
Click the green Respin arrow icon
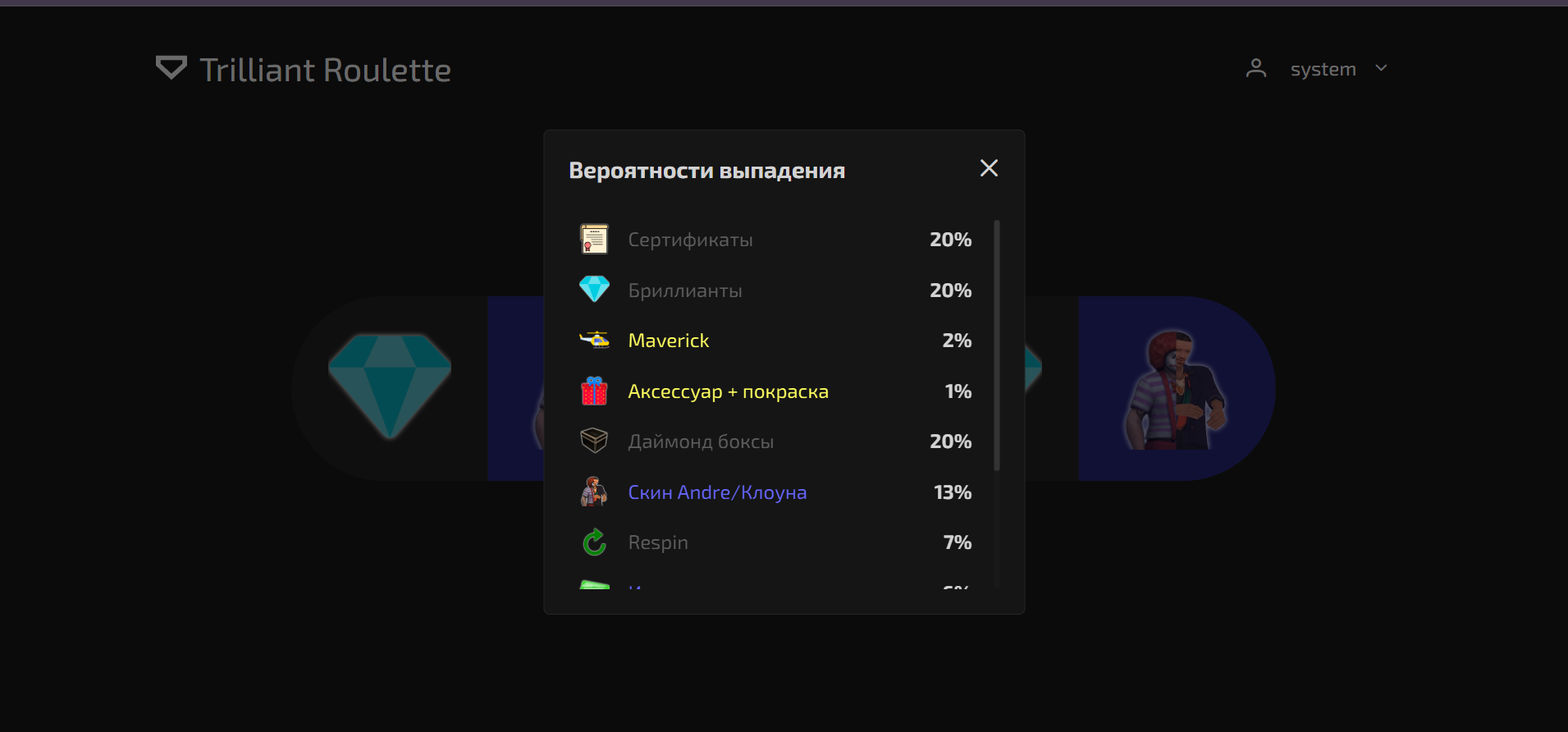(594, 542)
